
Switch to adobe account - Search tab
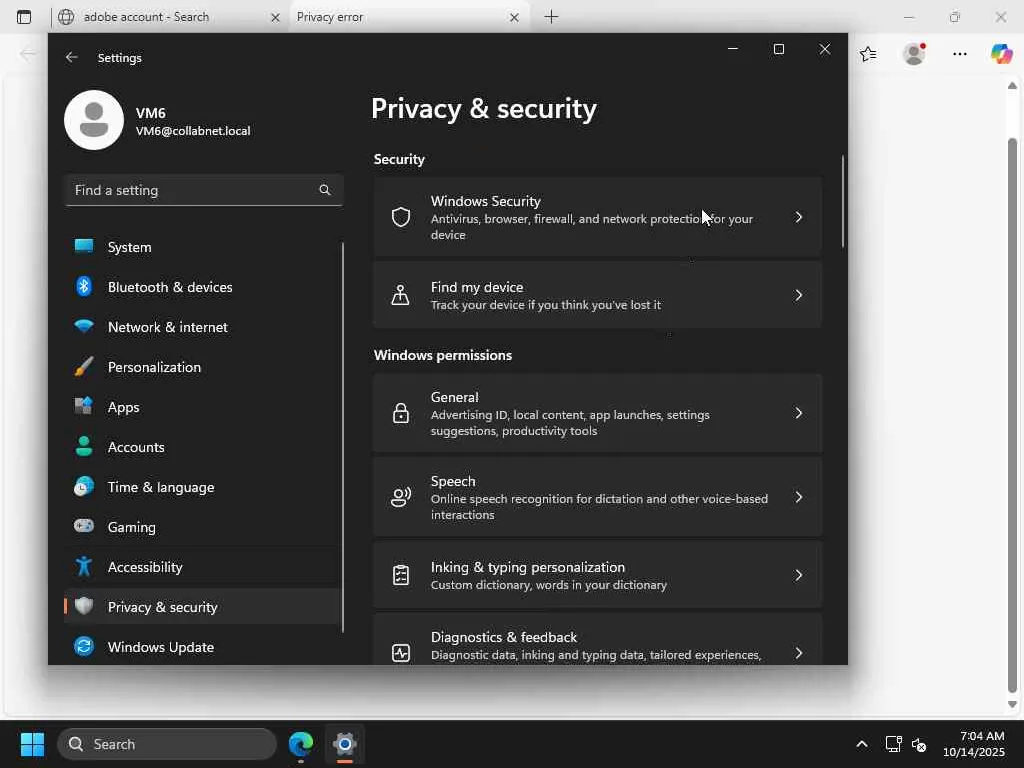[x=168, y=17]
